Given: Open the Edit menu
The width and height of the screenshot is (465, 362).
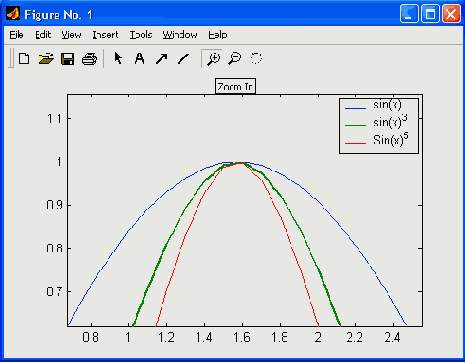Looking at the screenshot, I should [x=43, y=35].
